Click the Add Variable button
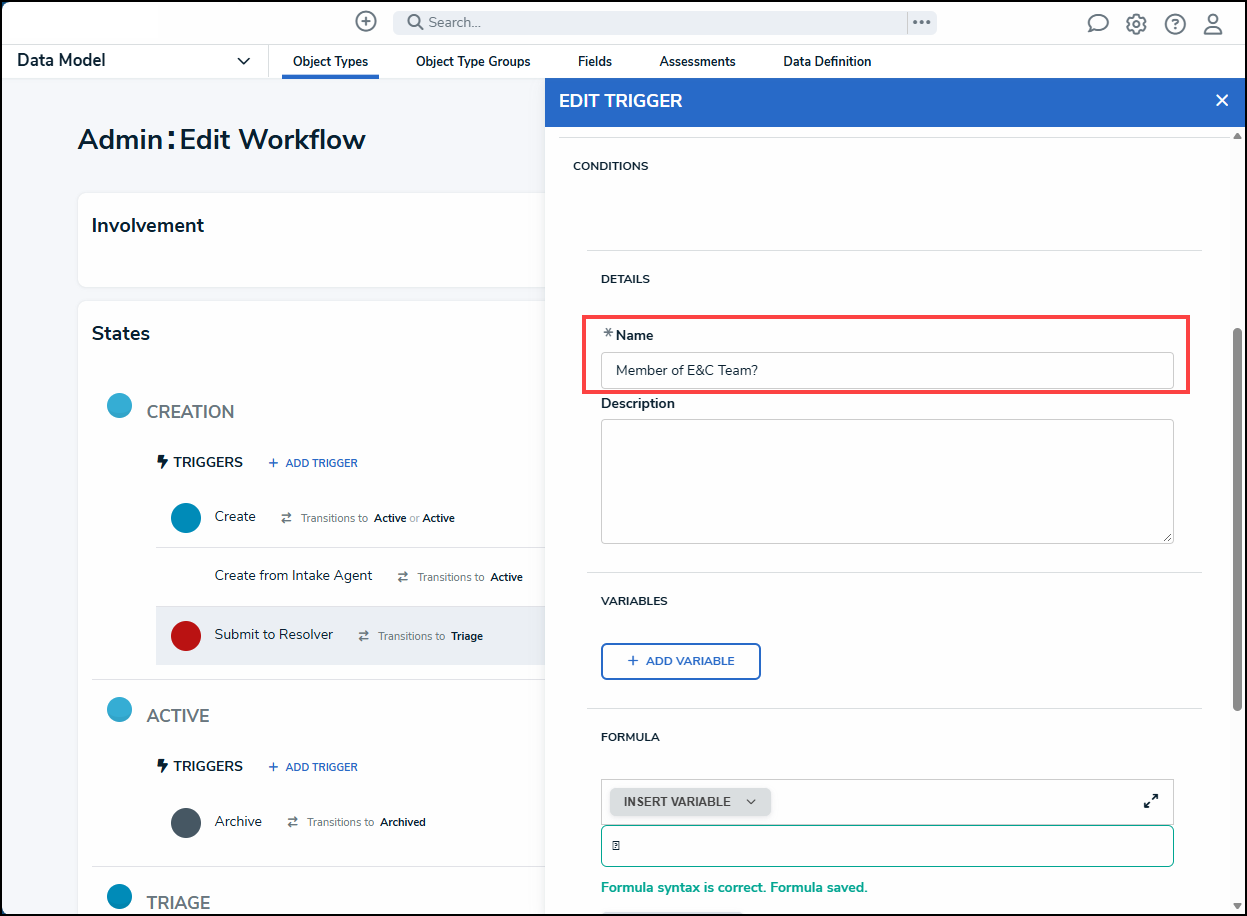Image resolution: width=1247 pixels, height=916 pixels. (681, 661)
